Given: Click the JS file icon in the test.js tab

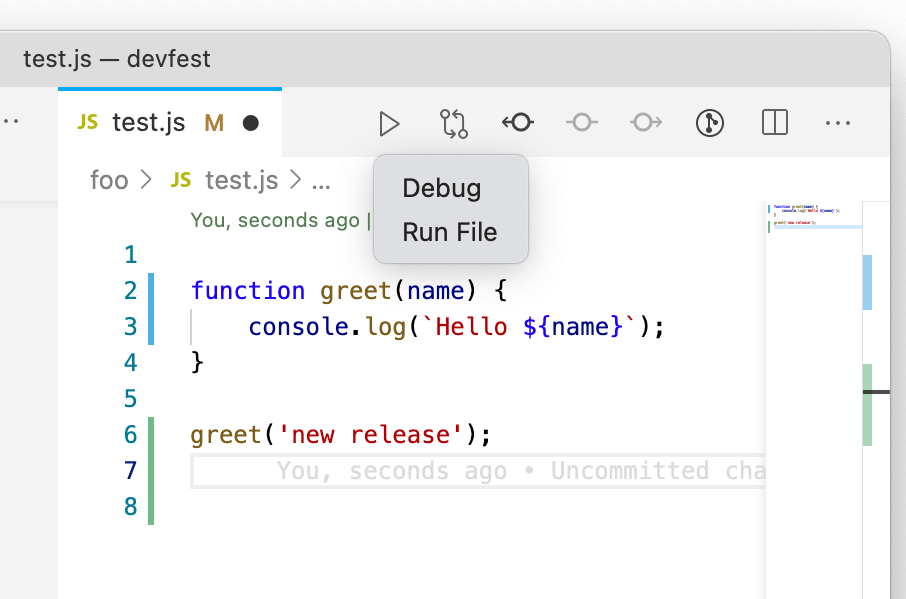Looking at the screenshot, I should 88,122.
